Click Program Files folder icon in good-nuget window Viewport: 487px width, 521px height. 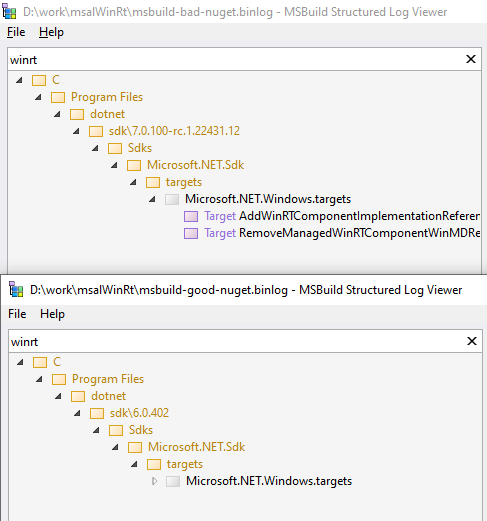tap(59, 379)
